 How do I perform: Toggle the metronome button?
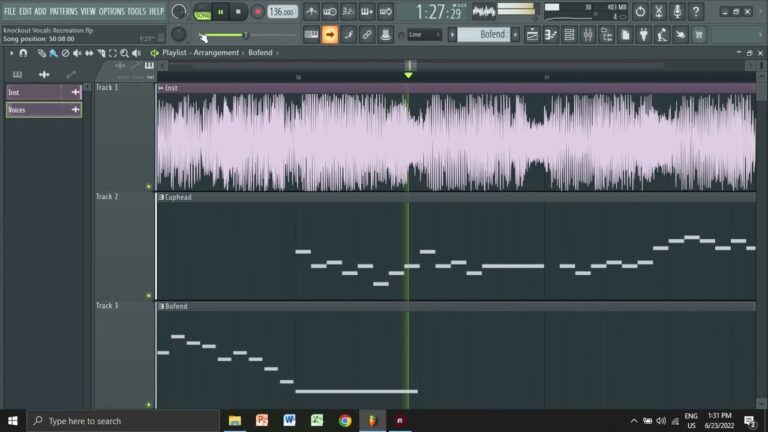click(311, 11)
